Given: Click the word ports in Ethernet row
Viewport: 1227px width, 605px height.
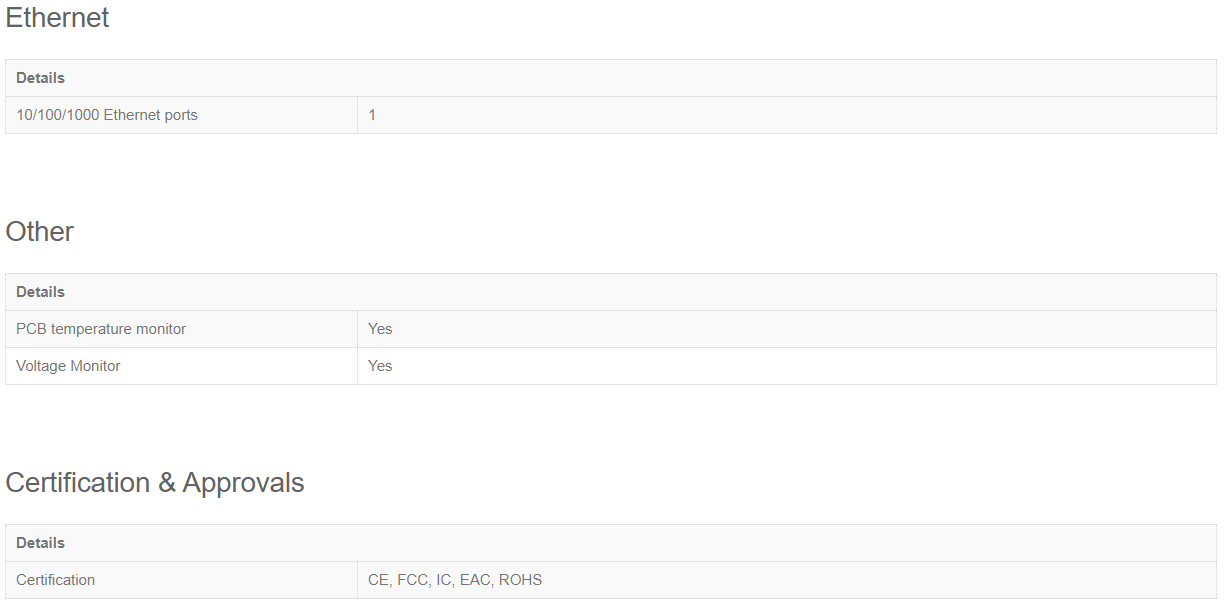Looking at the screenshot, I should click(x=181, y=115).
